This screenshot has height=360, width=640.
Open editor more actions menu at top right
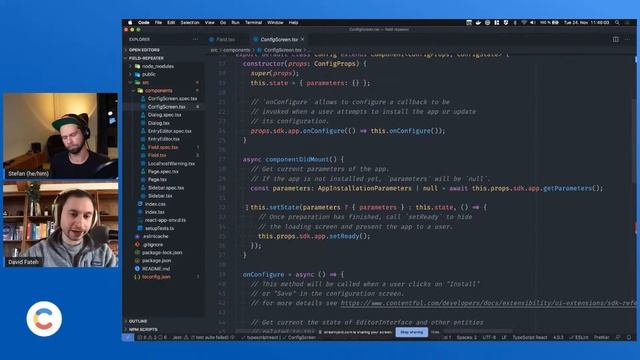coord(627,39)
